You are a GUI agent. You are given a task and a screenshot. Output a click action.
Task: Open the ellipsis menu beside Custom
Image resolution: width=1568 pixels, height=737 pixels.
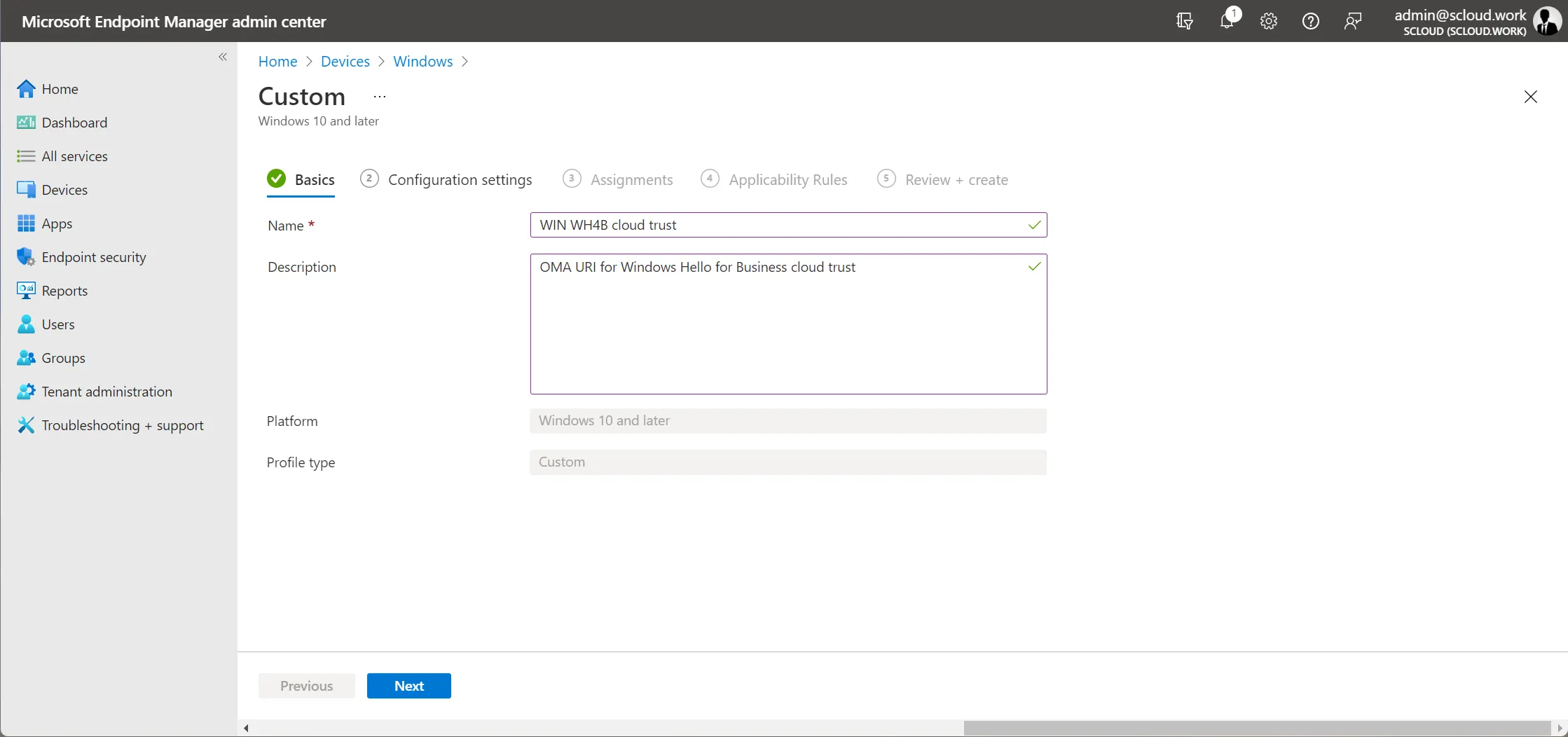pos(380,97)
